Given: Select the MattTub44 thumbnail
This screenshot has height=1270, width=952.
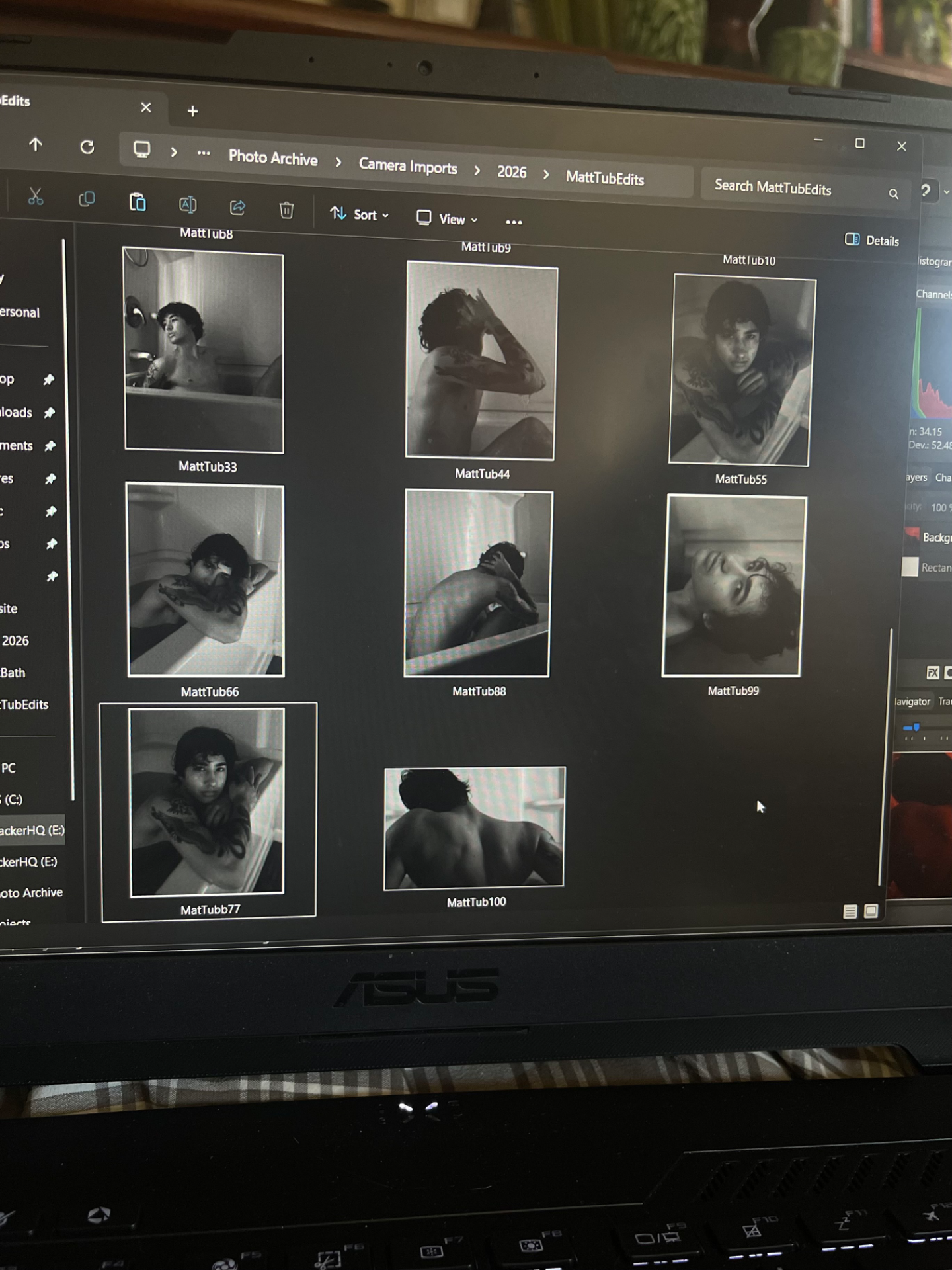Looking at the screenshot, I should (x=481, y=360).
